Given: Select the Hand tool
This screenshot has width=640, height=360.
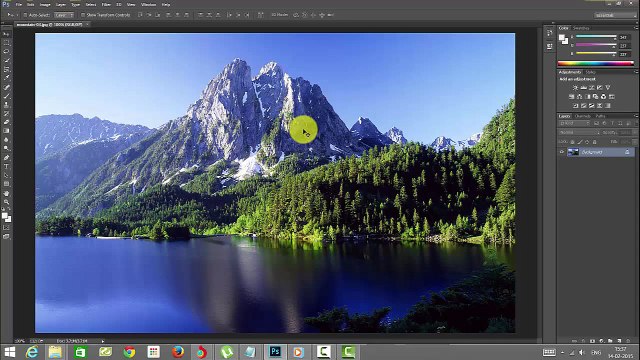Looking at the screenshot, I should (6, 193).
